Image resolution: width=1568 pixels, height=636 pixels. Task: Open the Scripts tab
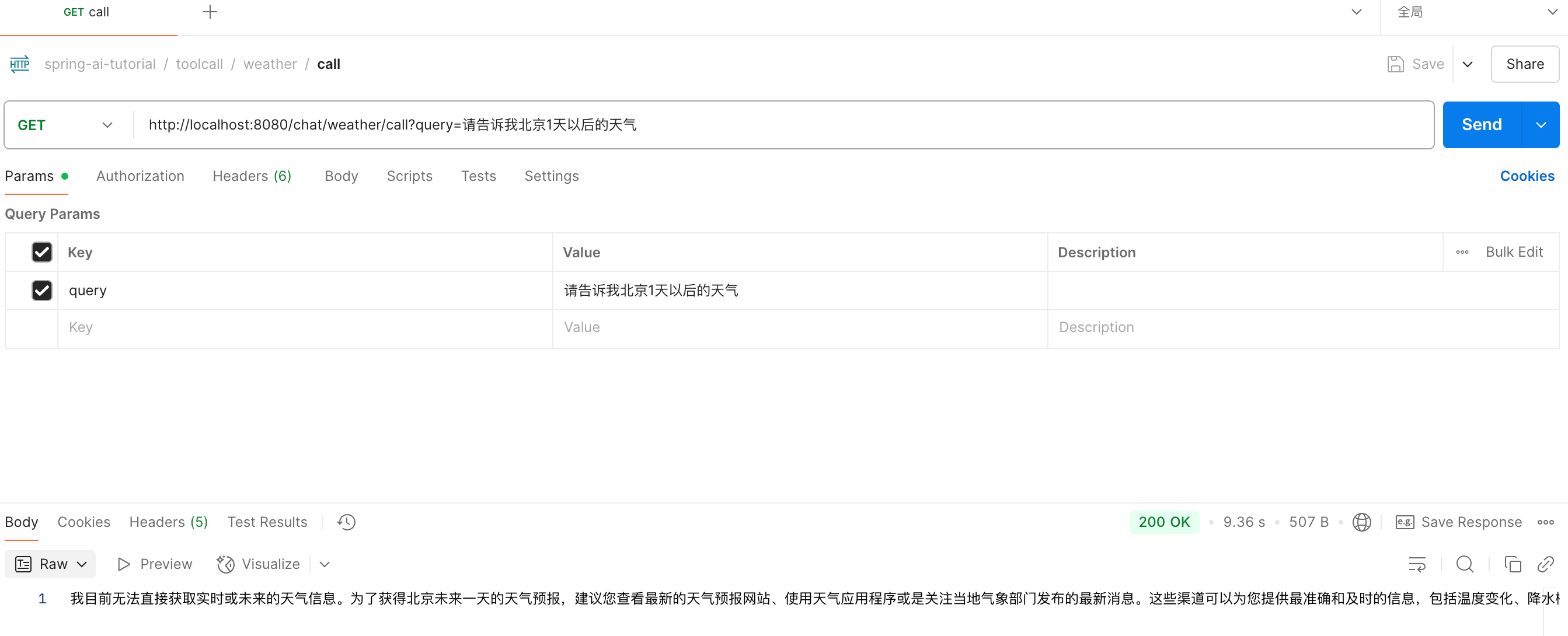pyautogui.click(x=410, y=176)
